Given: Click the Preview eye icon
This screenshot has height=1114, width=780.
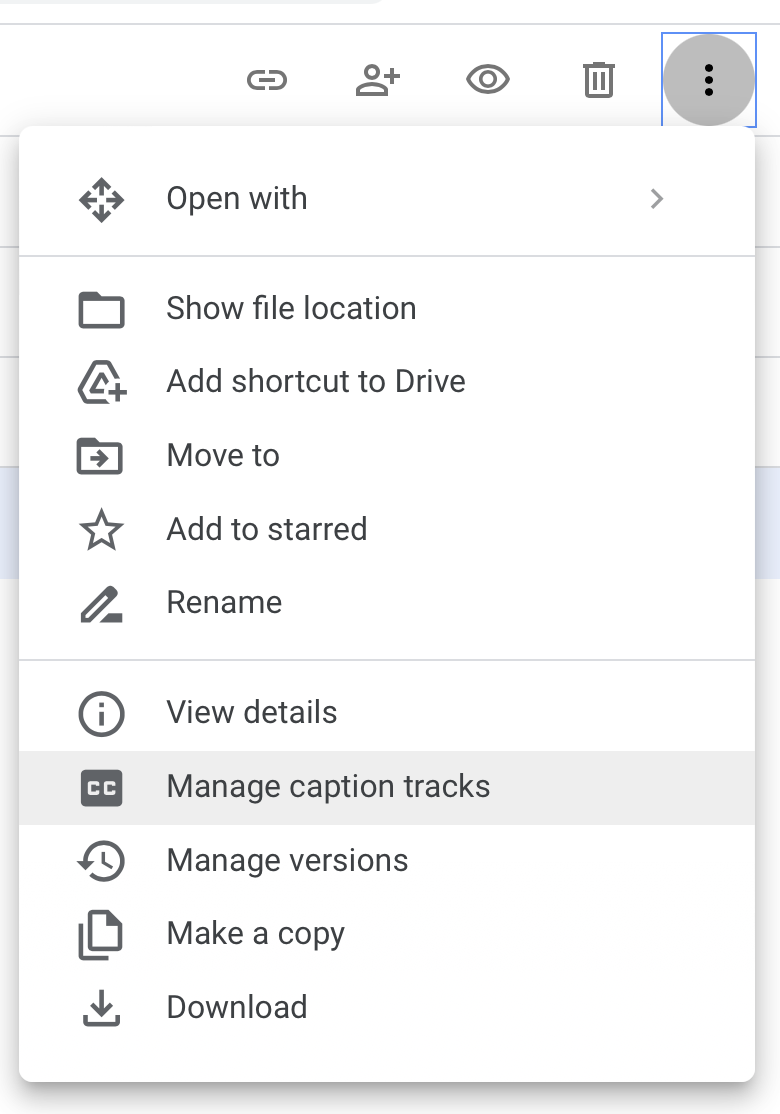Looking at the screenshot, I should point(488,80).
